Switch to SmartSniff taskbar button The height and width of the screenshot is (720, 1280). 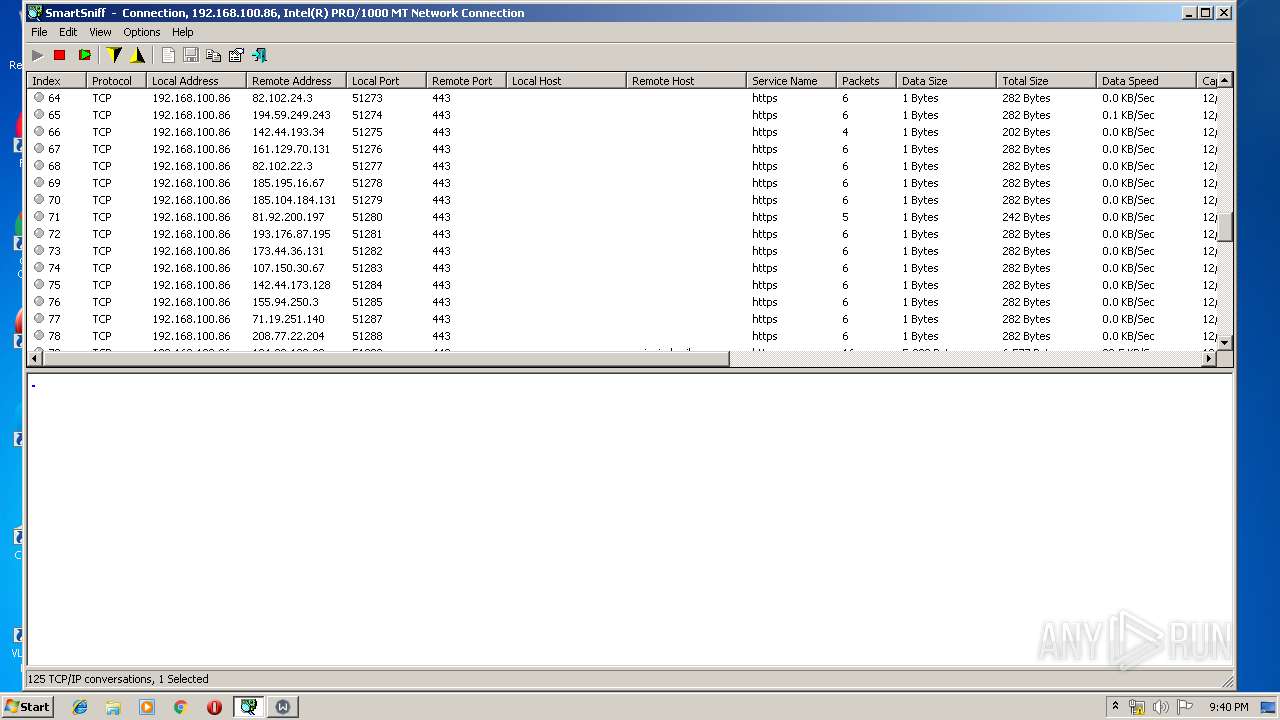(248, 707)
